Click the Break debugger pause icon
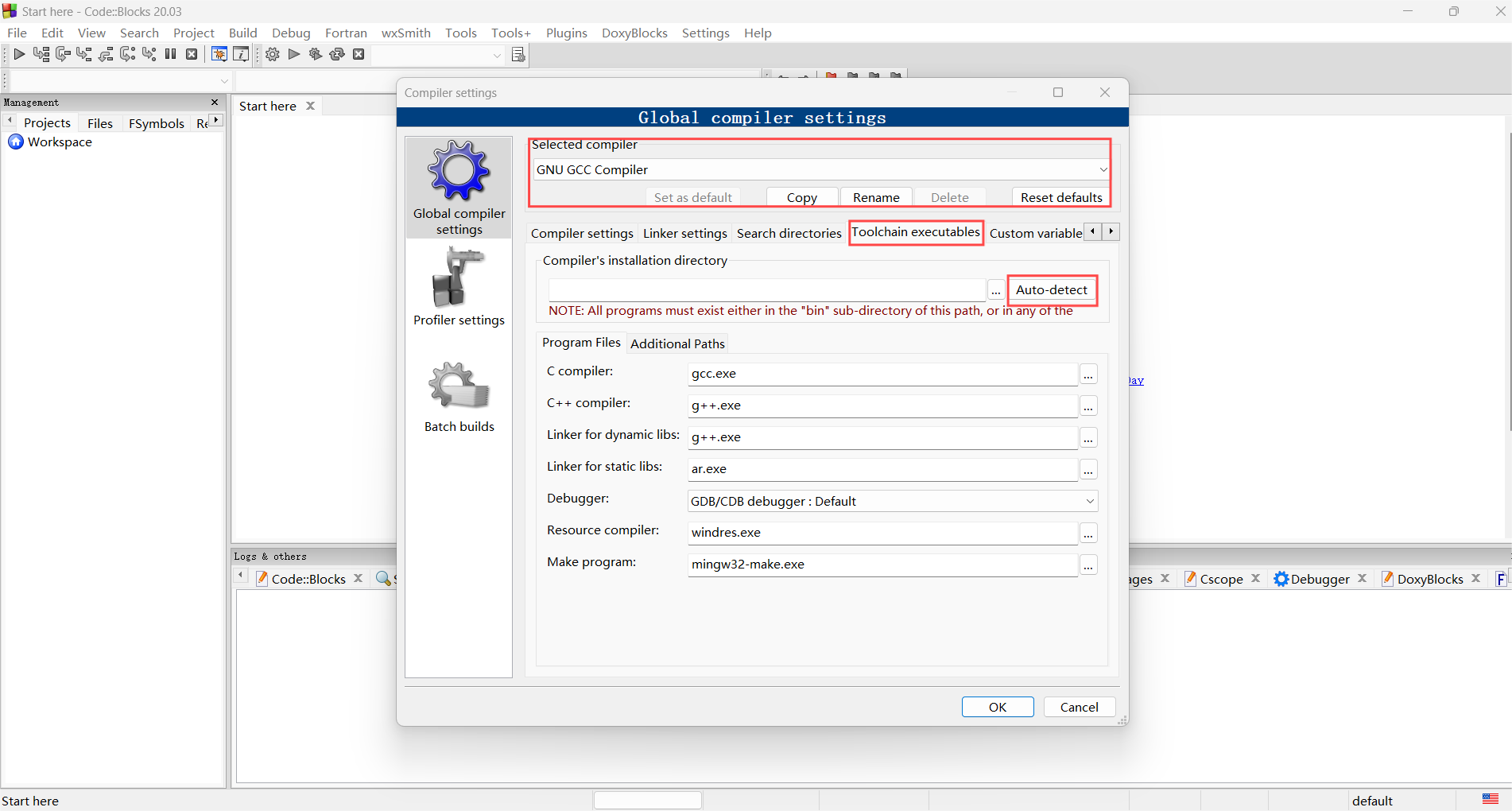The image size is (1512, 811). coord(171,54)
